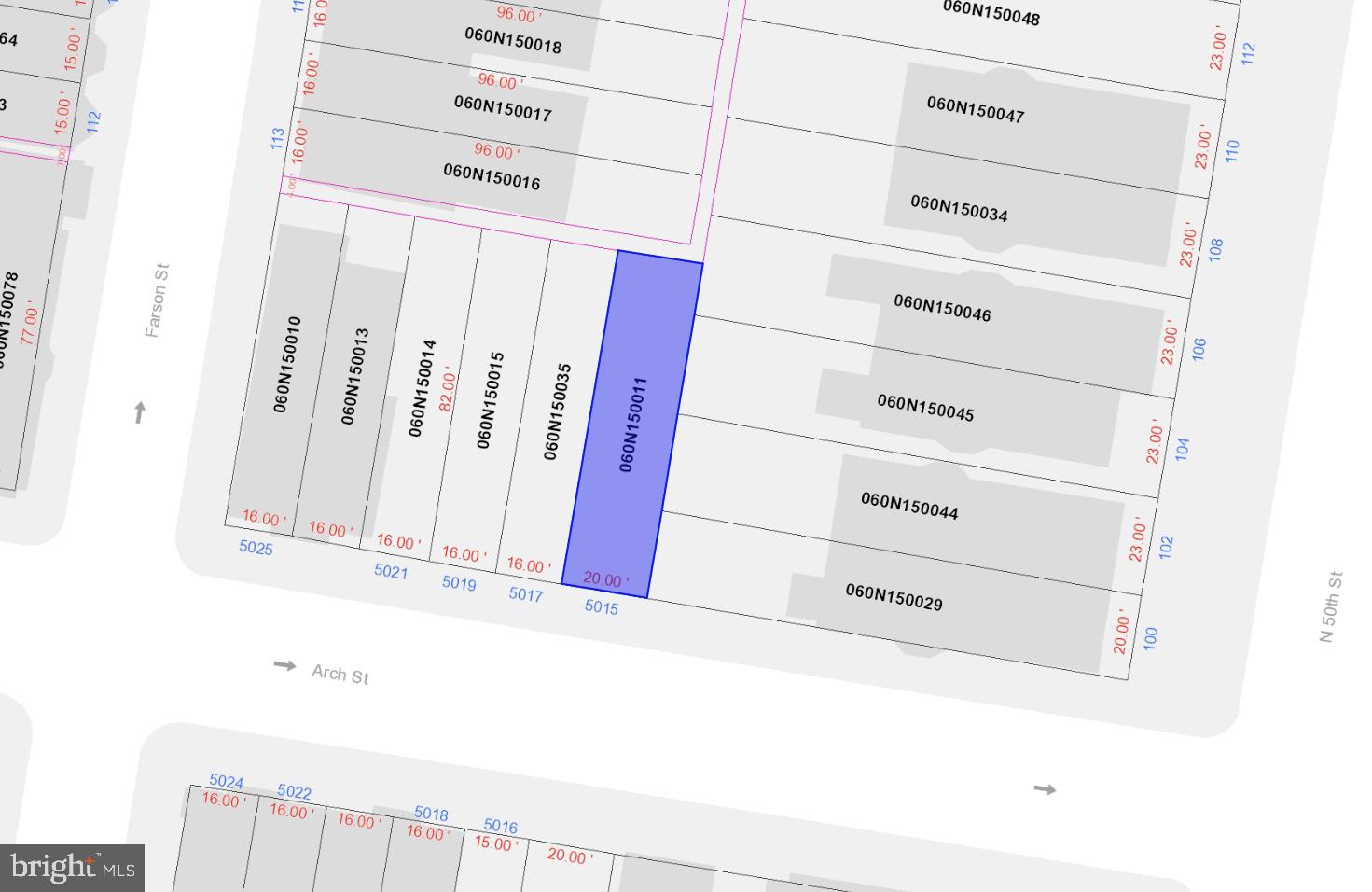Click parcel label 060N150010
1372x892 pixels.
coord(287,364)
